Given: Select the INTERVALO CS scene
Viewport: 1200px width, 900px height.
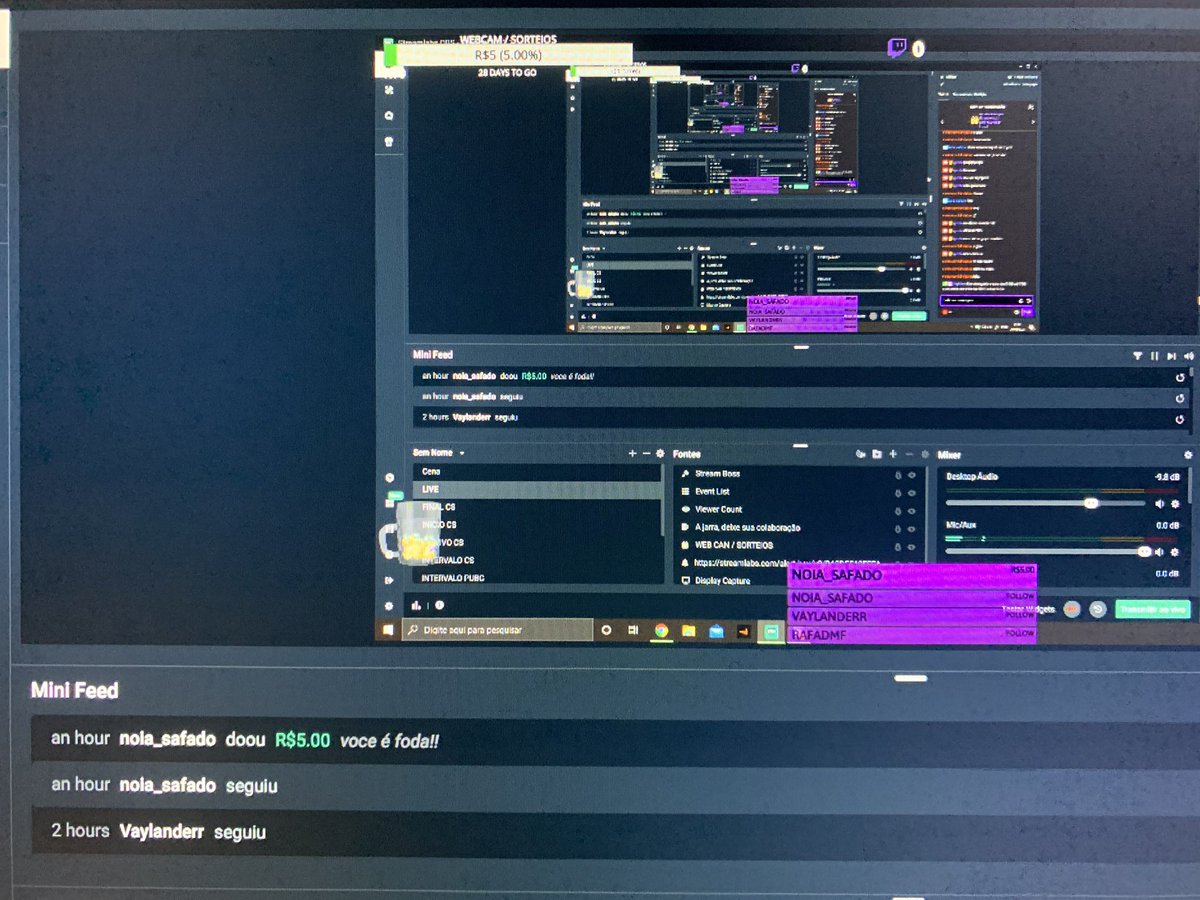Looking at the screenshot, I should 537,560.
